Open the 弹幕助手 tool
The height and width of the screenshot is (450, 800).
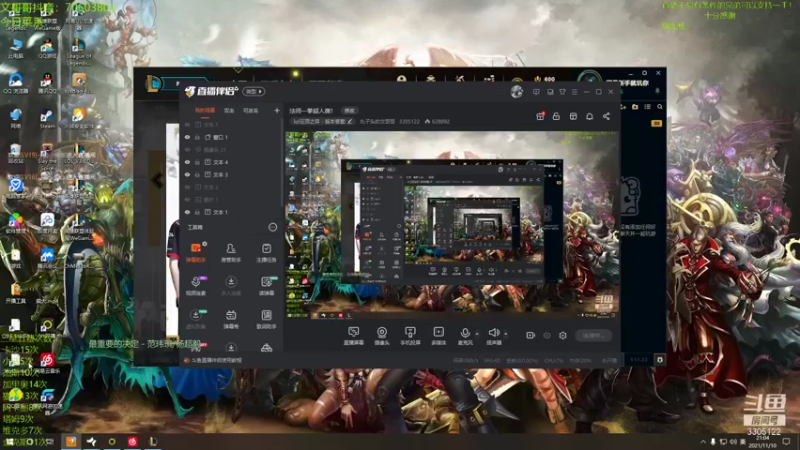pyautogui.click(x=195, y=253)
